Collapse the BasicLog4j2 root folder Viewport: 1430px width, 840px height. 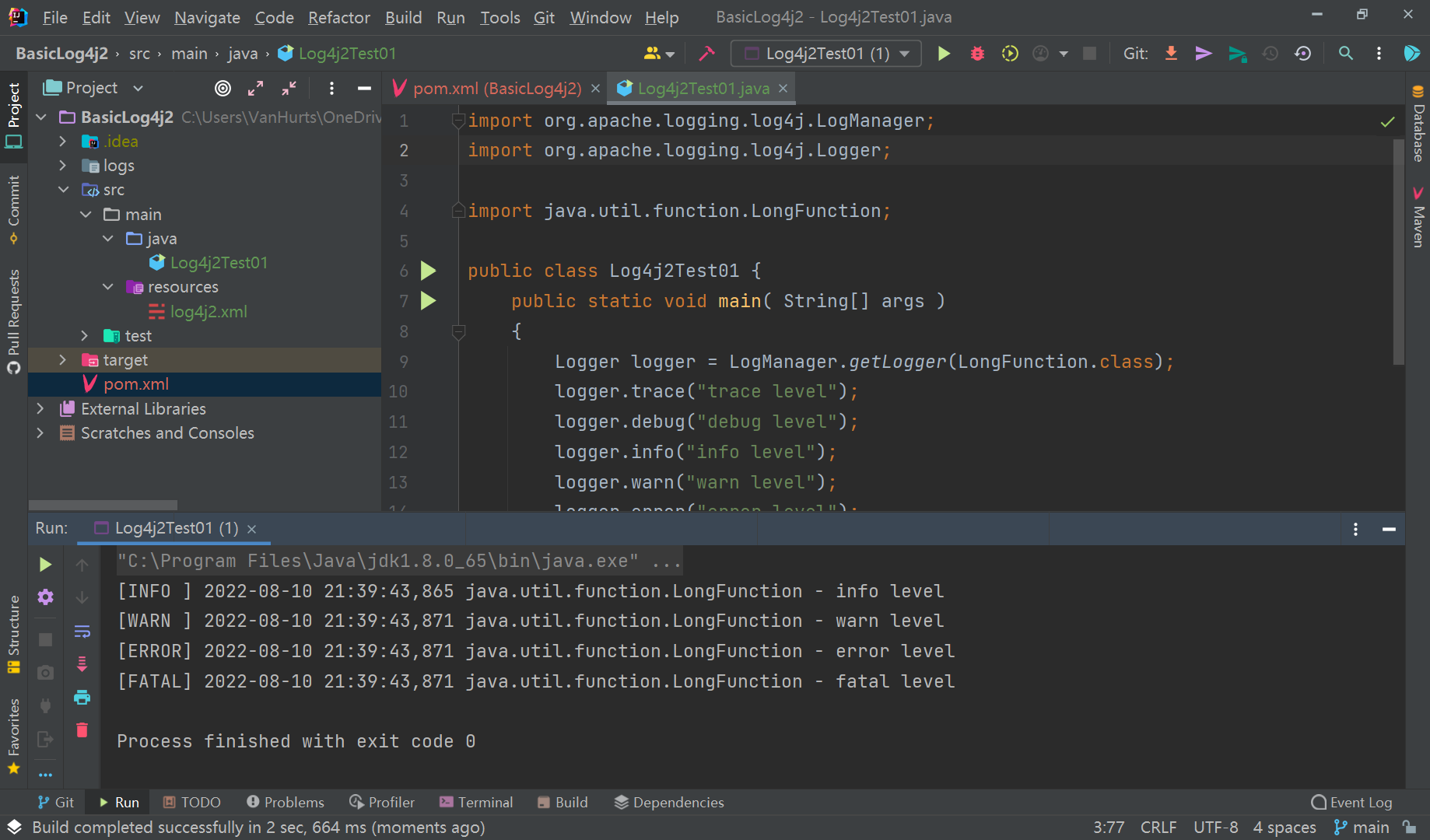41,117
